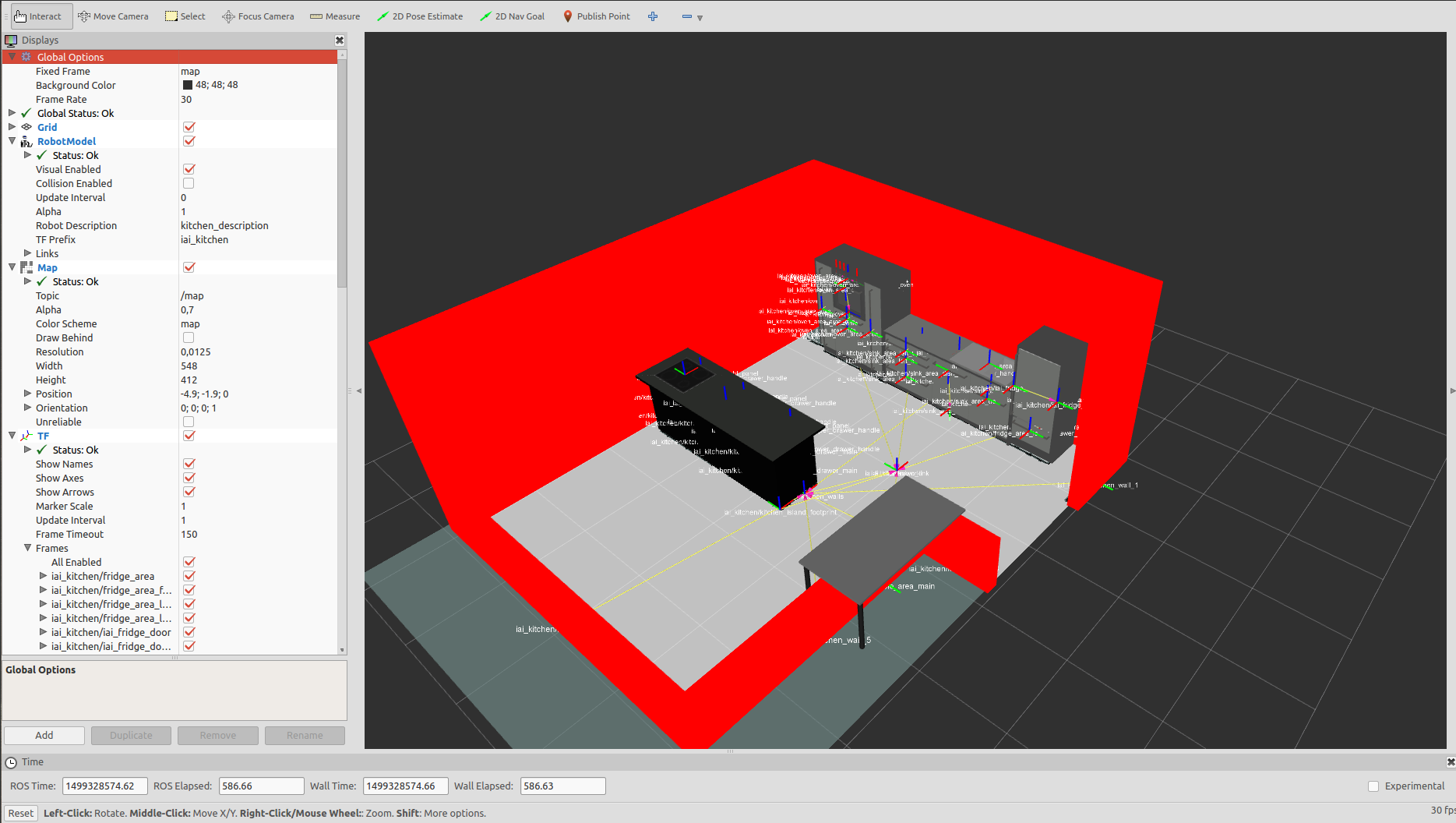1456x823 pixels.
Task: Click the Time panel clock icon
Action: [11, 762]
